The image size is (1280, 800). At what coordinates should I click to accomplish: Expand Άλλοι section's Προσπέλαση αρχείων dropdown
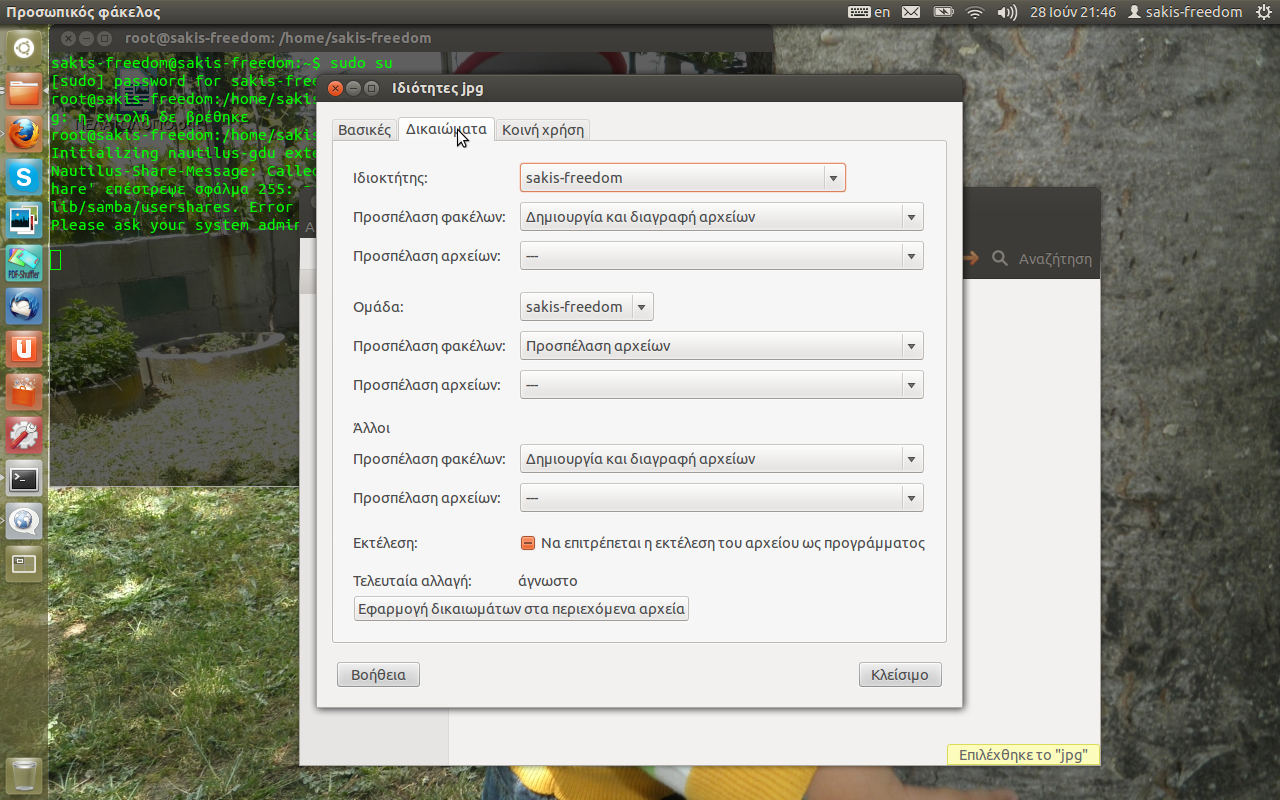721,498
